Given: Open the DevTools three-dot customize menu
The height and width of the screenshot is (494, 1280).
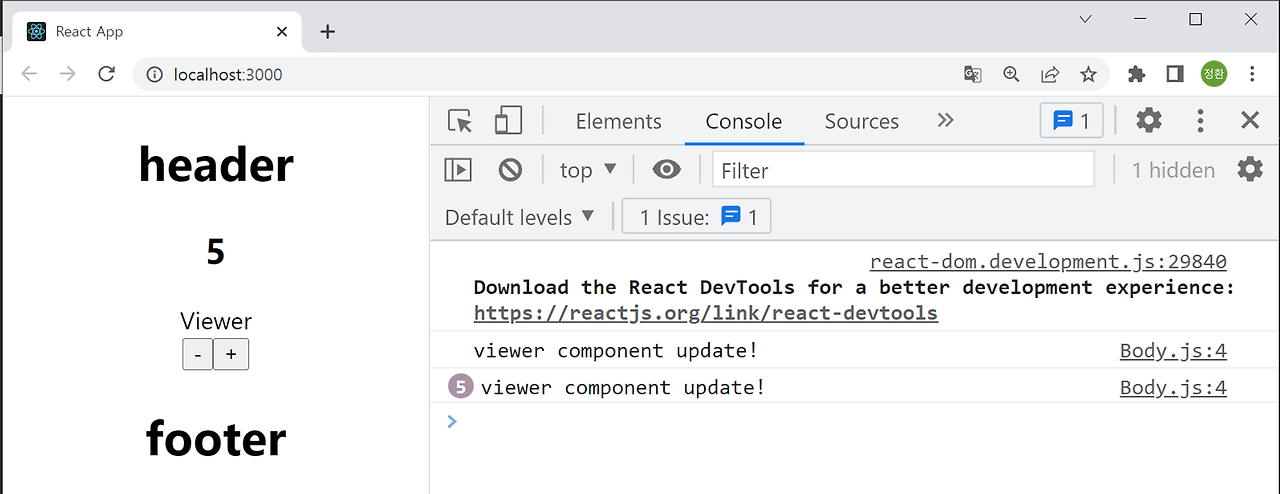Looking at the screenshot, I should tap(1200, 121).
